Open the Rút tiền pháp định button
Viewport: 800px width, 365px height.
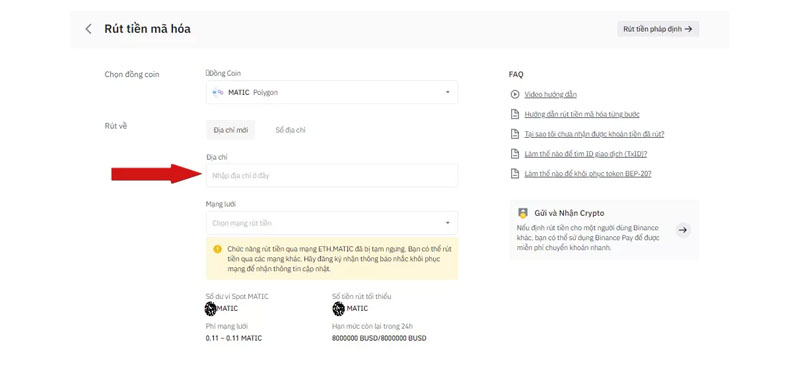click(658, 29)
